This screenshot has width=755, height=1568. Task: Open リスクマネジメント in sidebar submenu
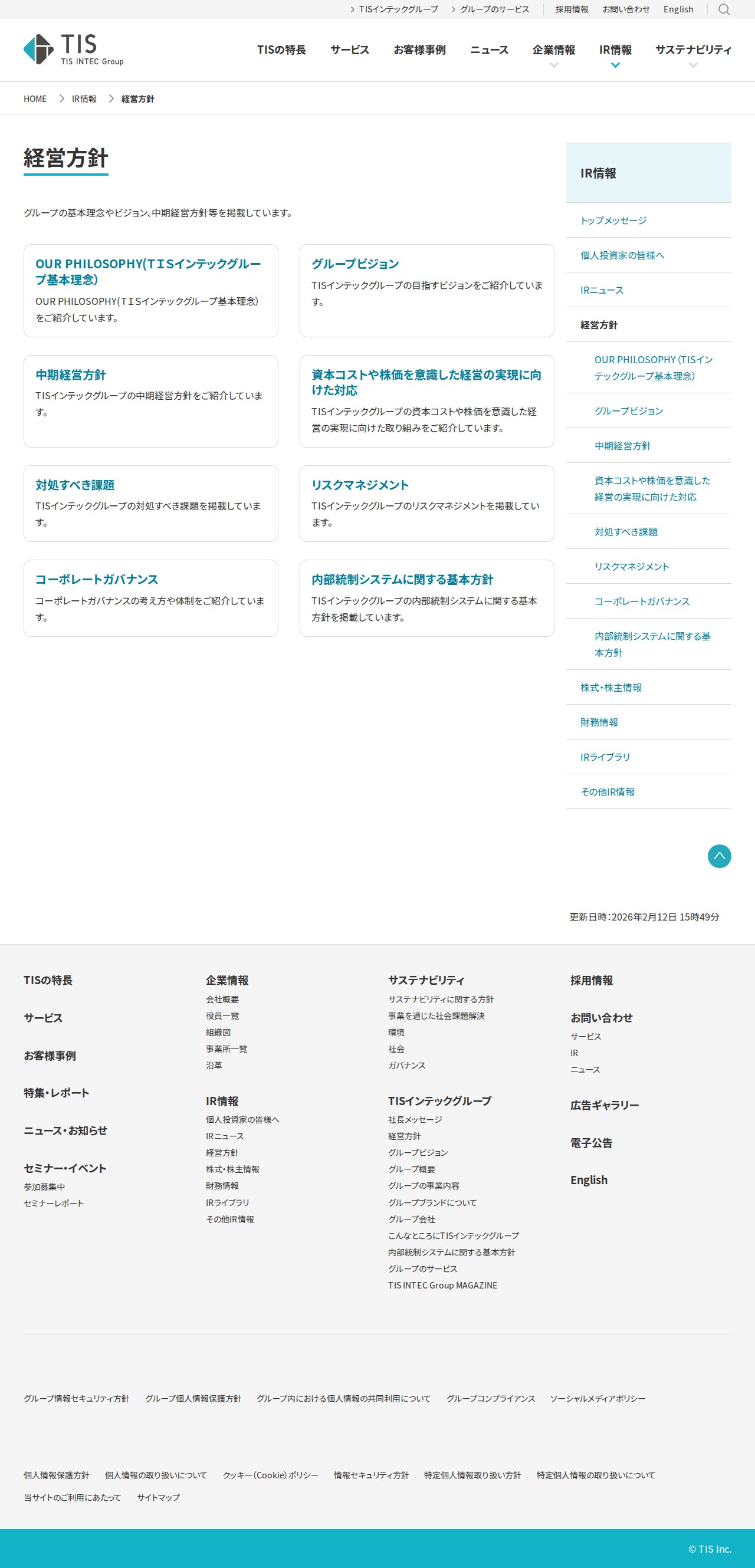pos(648,566)
